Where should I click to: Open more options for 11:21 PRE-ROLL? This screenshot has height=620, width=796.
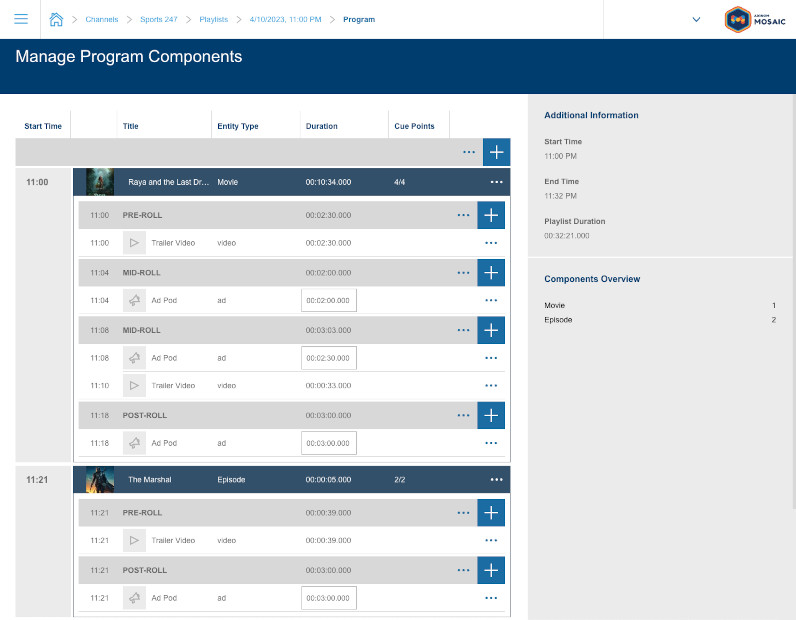463,513
